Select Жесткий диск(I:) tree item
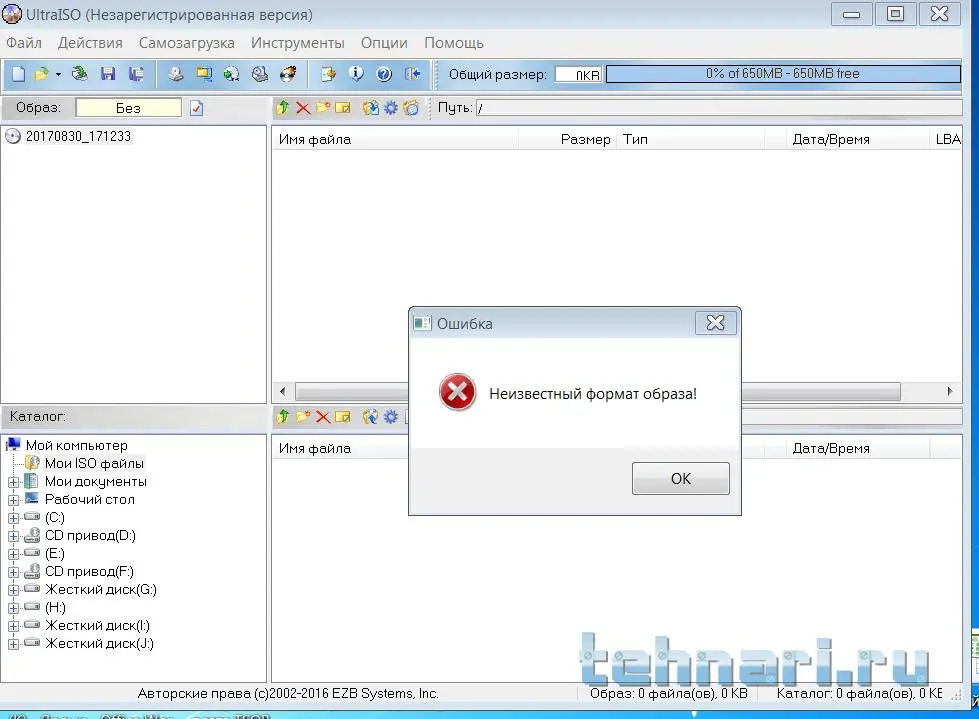979x719 pixels. (x=97, y=625)
